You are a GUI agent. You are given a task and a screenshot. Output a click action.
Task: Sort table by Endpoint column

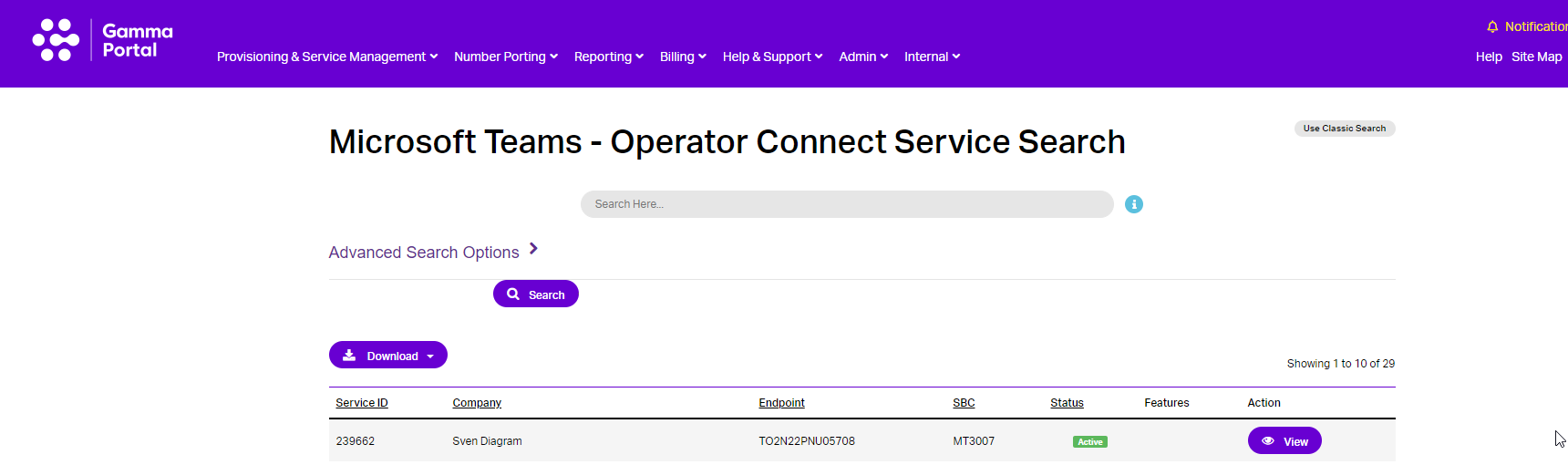pos(782,403)
